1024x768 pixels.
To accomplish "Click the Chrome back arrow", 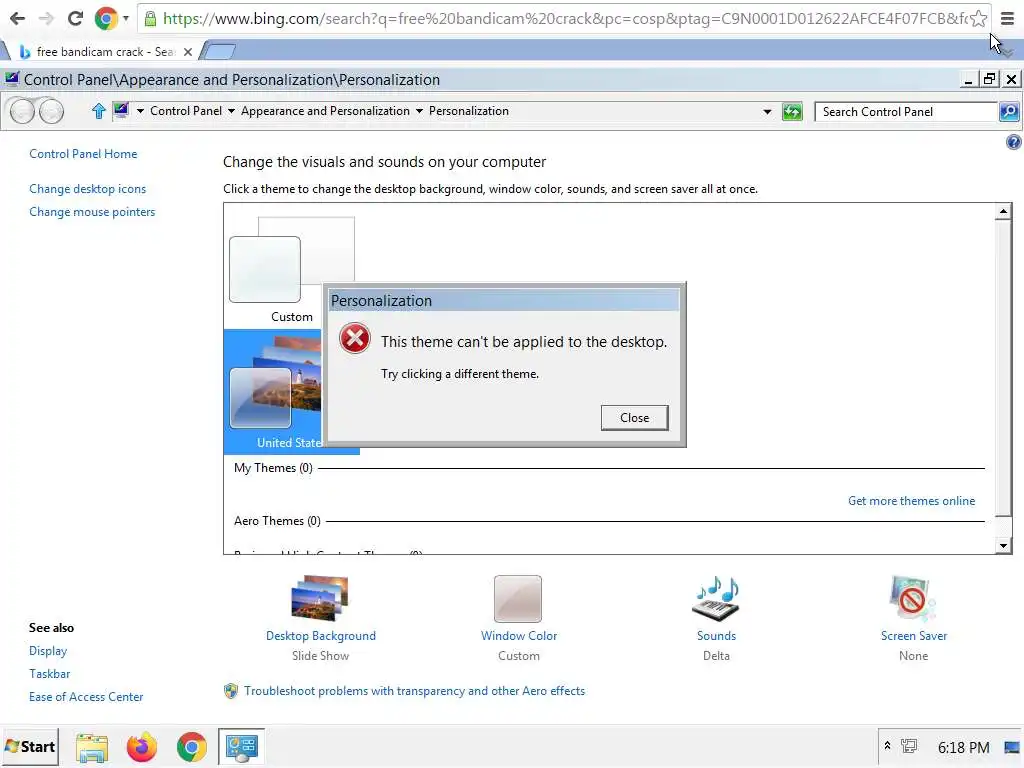I will pos(18,18).
